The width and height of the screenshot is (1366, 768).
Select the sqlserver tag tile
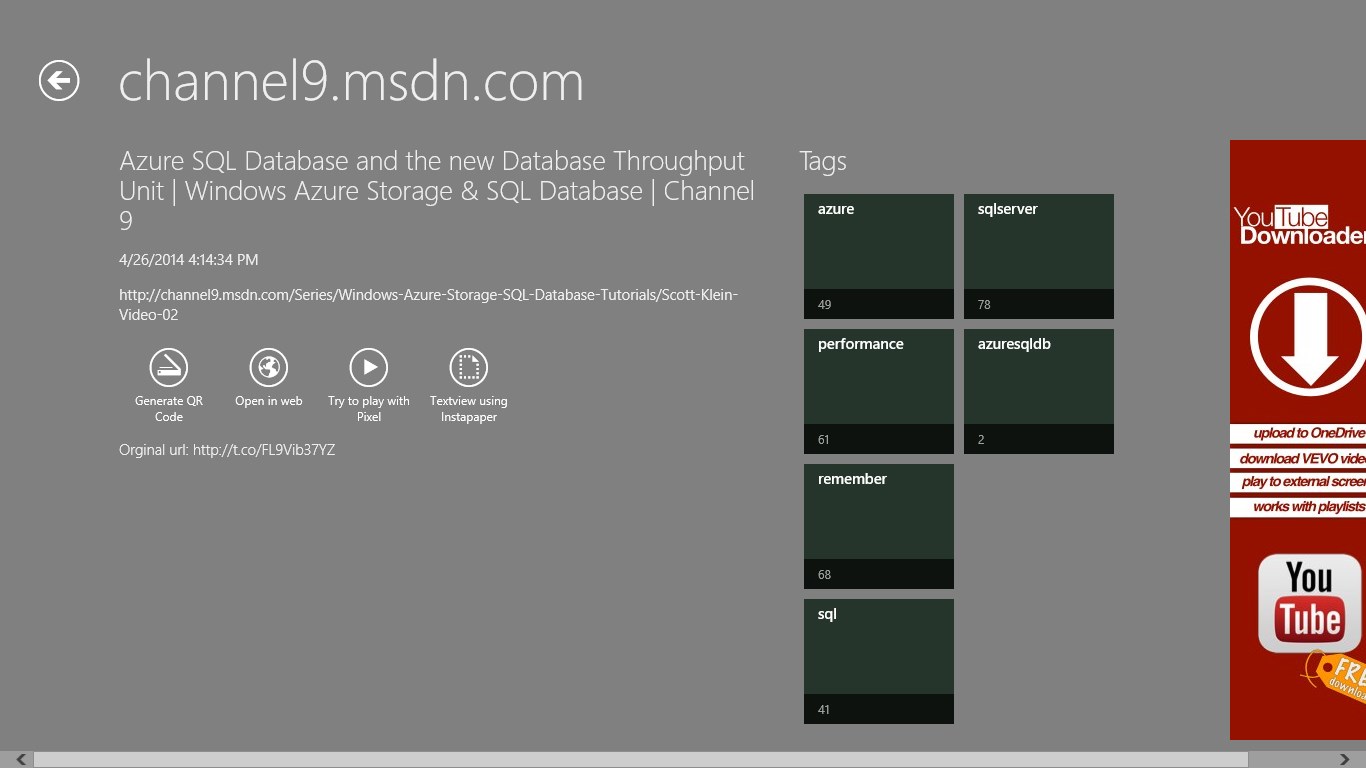[1039, 256]
